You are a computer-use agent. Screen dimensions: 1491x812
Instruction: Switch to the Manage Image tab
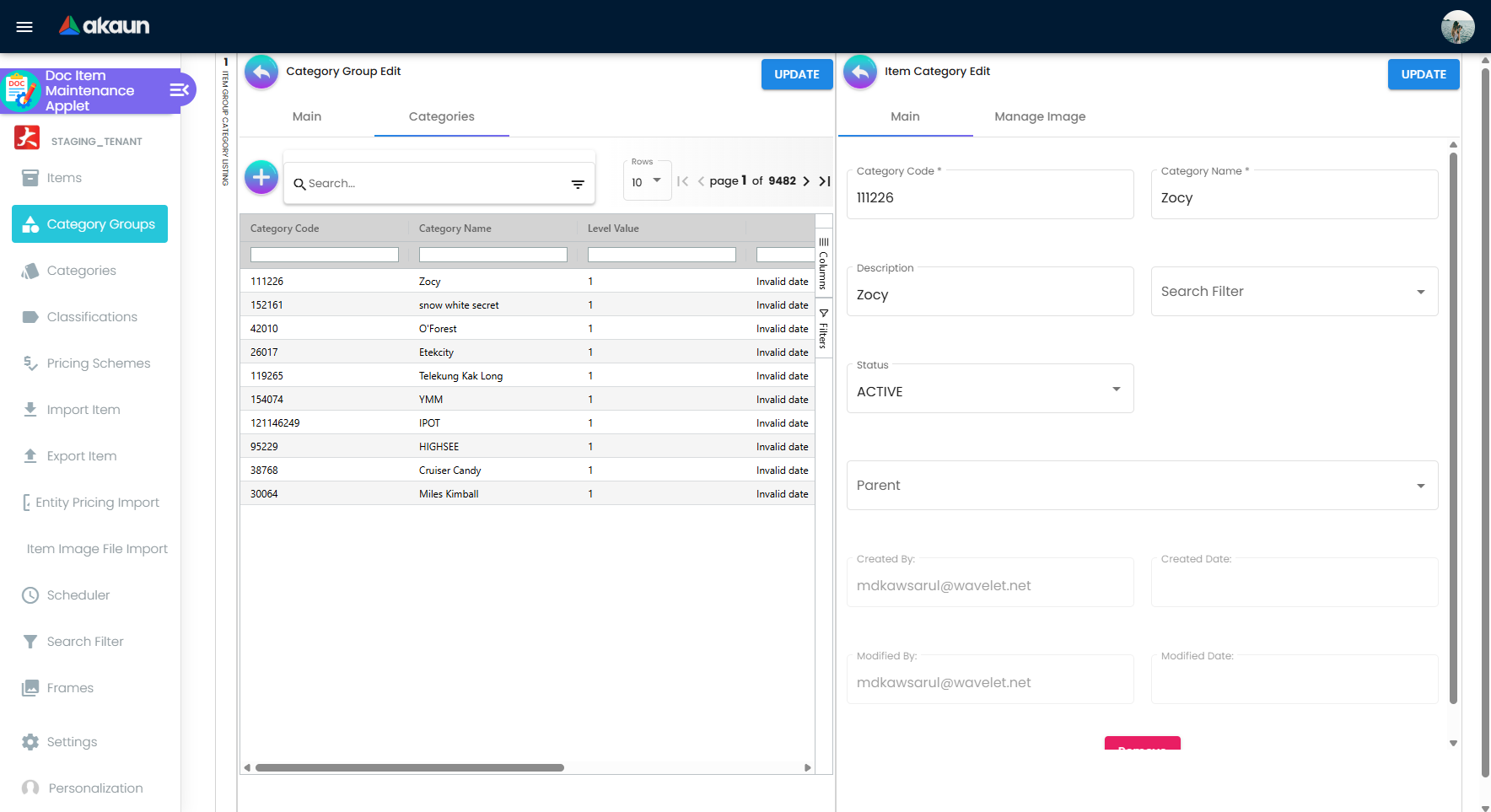[1039, 116]
